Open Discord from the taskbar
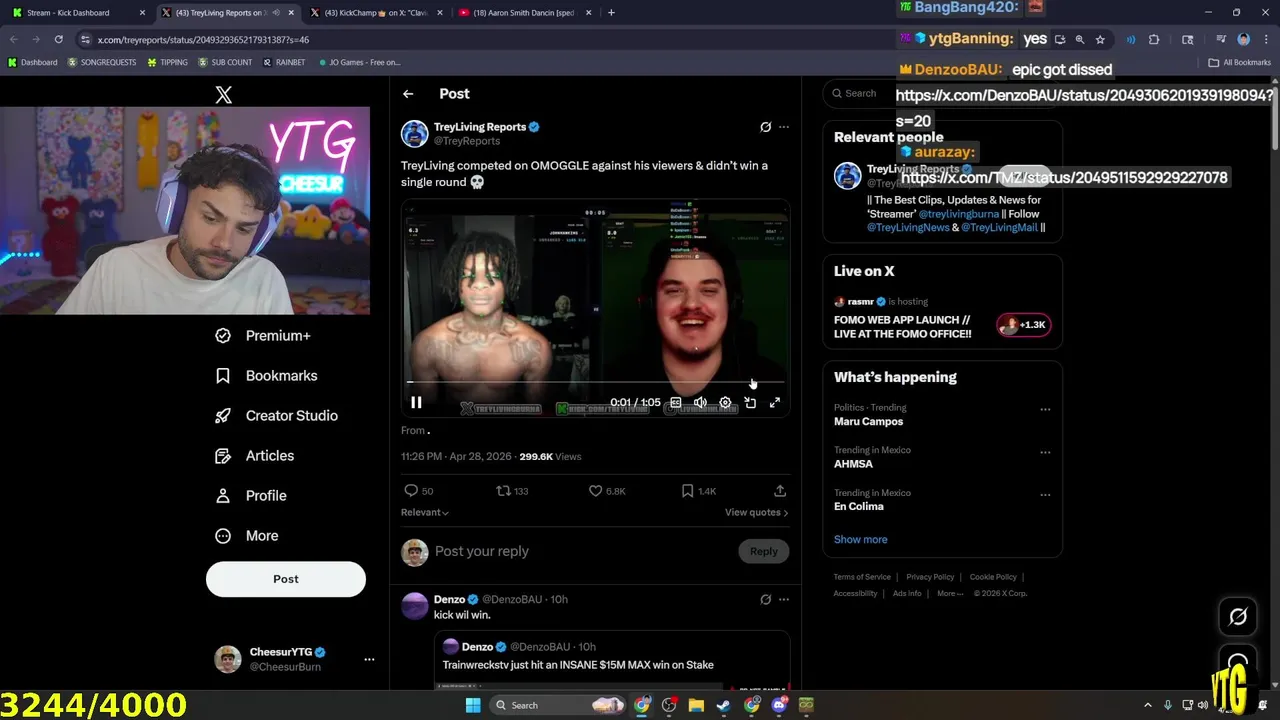Image resolution: width=1280 pixels, height=720 pixels. [779, 705]
